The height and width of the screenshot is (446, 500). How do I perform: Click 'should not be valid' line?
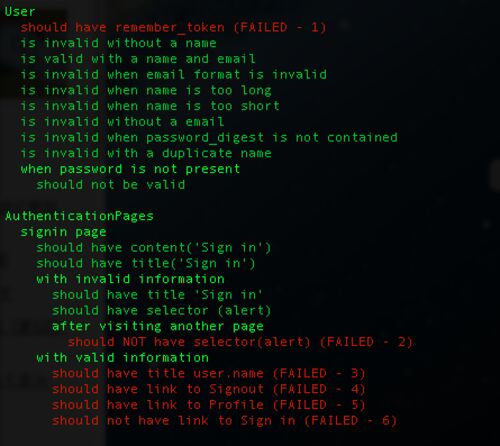[x=111, y=185]
